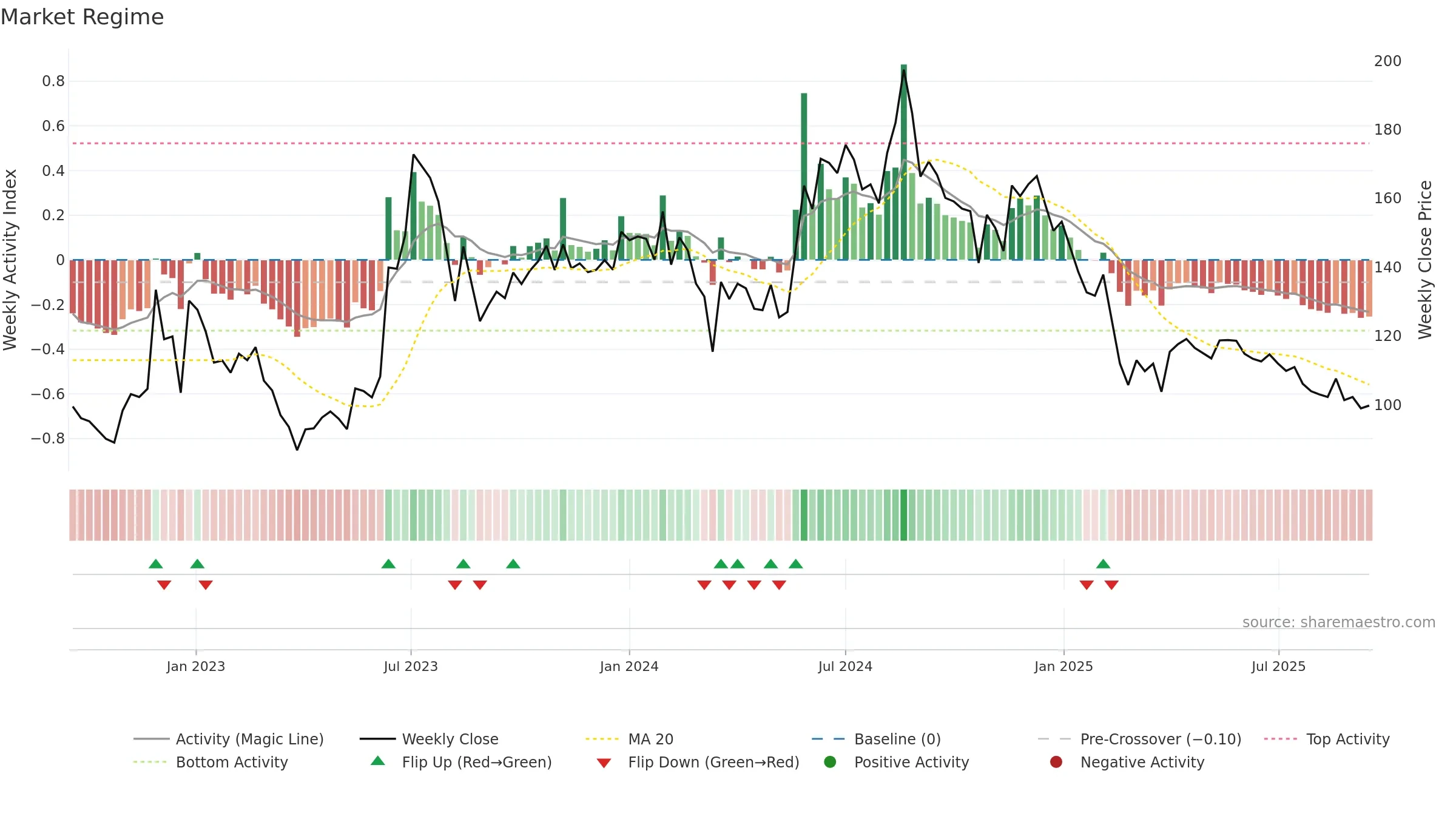The height and width of the screenshot is (819, 1456).
Task: Click the Jan 2024 axis label
Action: [629, 666]
